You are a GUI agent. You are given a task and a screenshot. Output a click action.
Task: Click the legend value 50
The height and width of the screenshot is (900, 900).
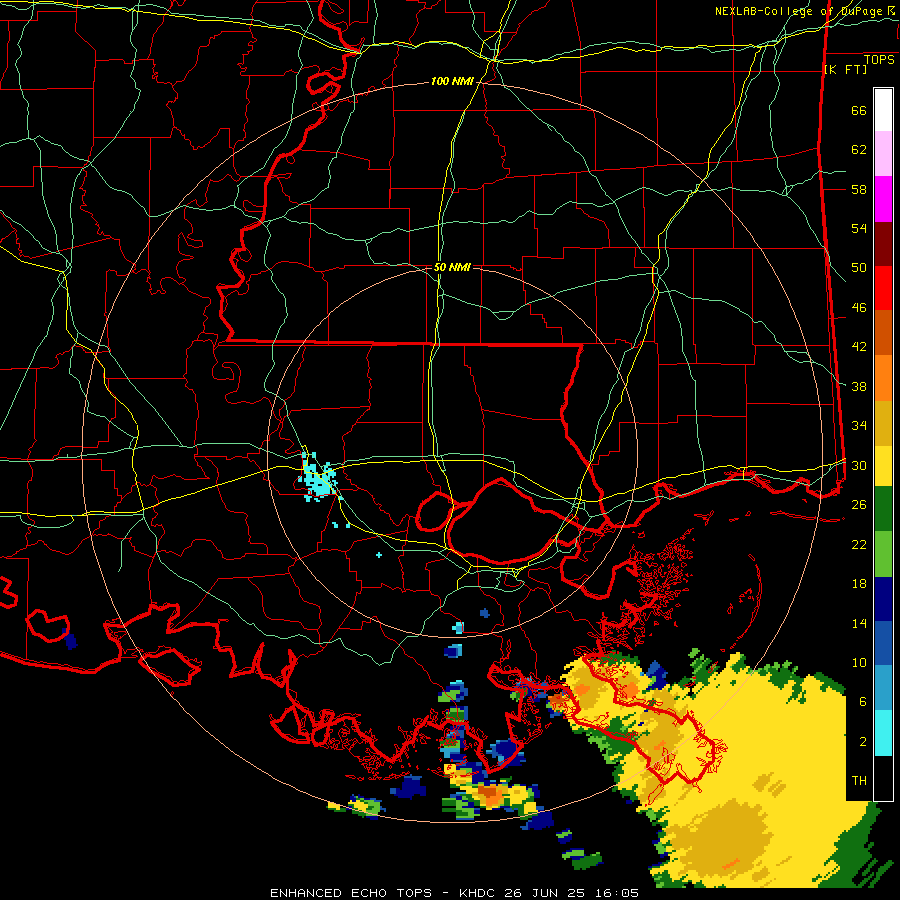859,268
